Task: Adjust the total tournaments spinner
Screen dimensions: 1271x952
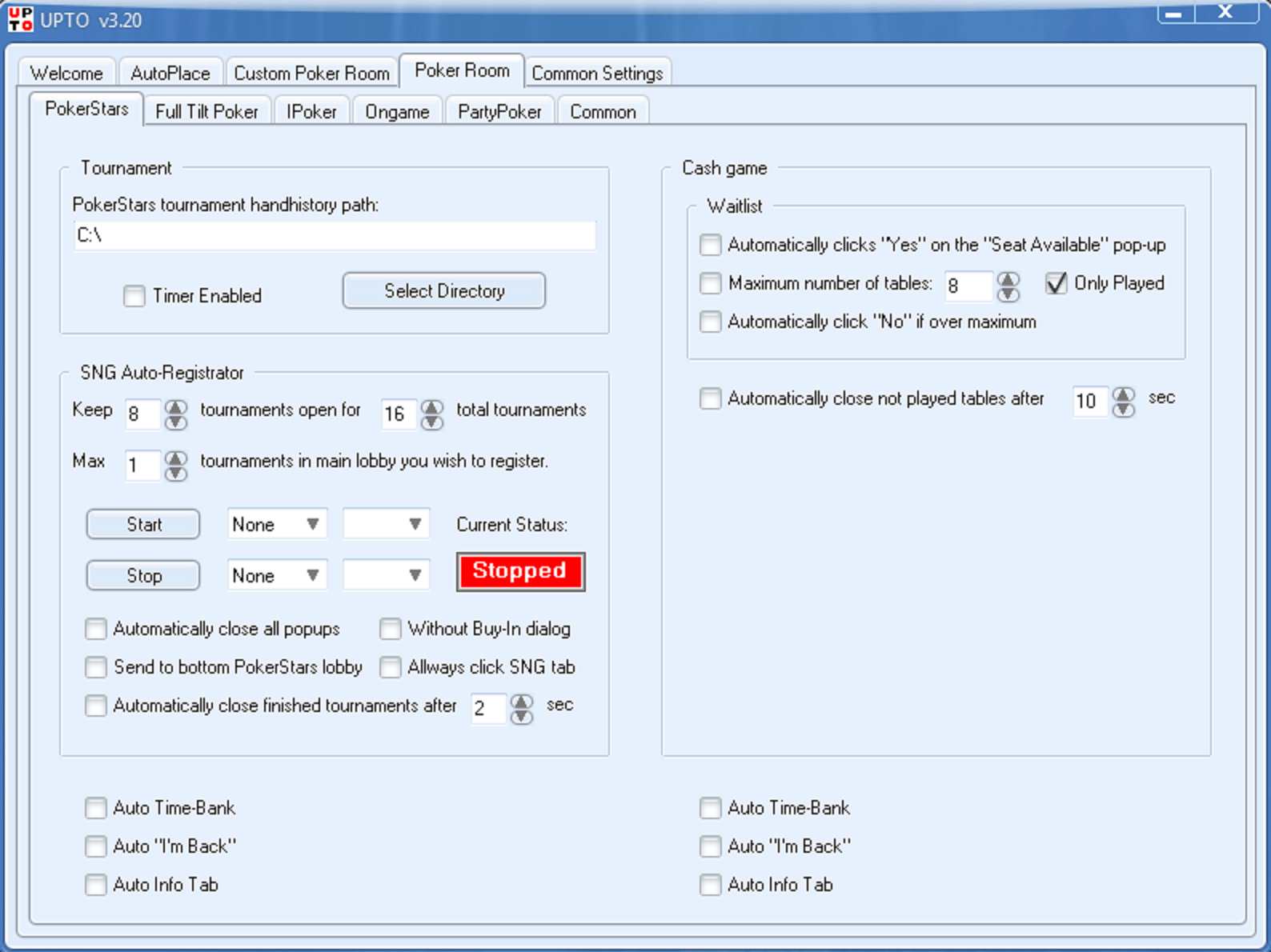Action: tap(432, 414)
